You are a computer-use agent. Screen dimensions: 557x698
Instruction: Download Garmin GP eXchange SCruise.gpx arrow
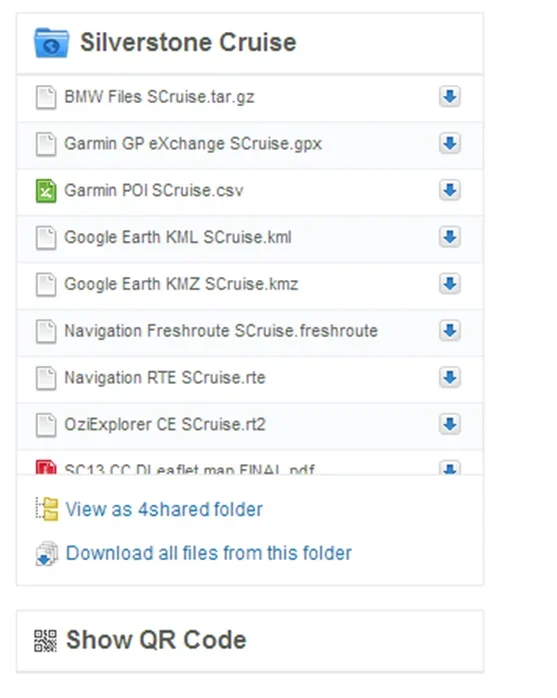tap(450, 144)
